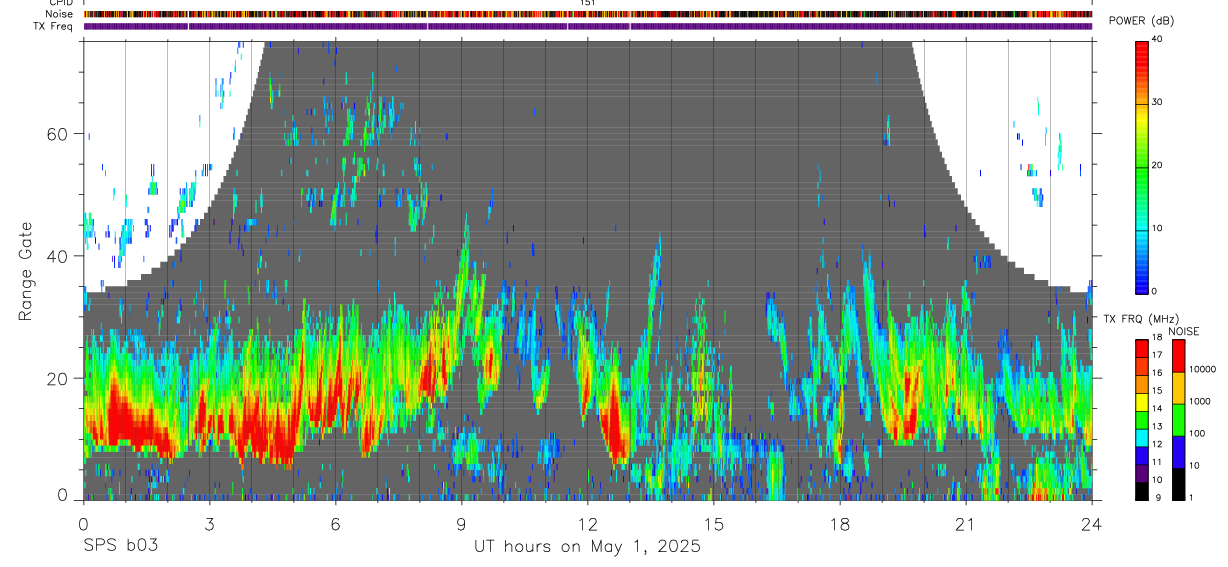Click the 10 blue noise legend swatch
This screenshot has height=567, width=1228.
(1178, 452)
